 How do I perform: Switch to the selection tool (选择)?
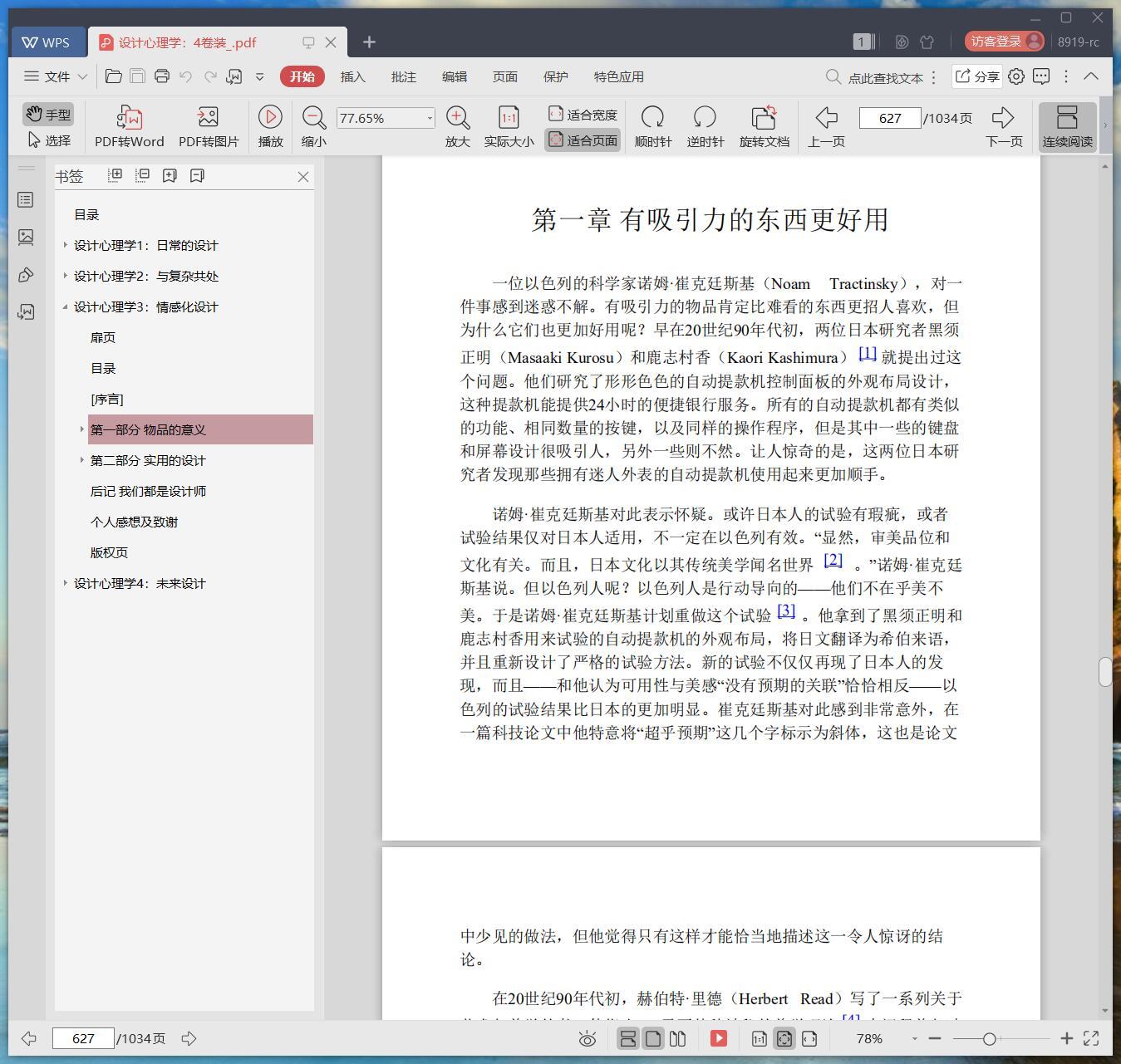48,140
